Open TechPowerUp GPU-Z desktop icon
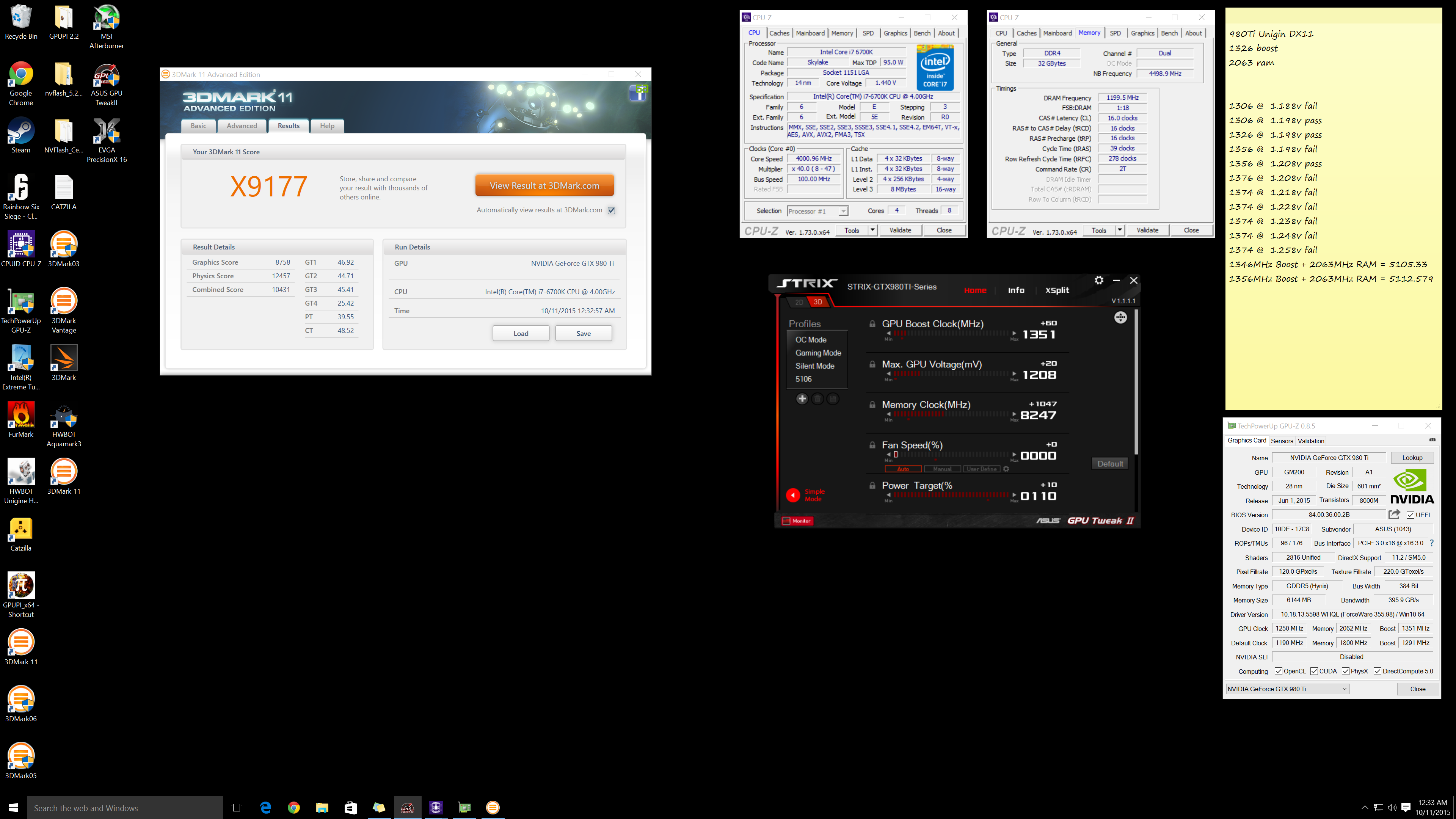1456x819 pixels. pos(21,311)
